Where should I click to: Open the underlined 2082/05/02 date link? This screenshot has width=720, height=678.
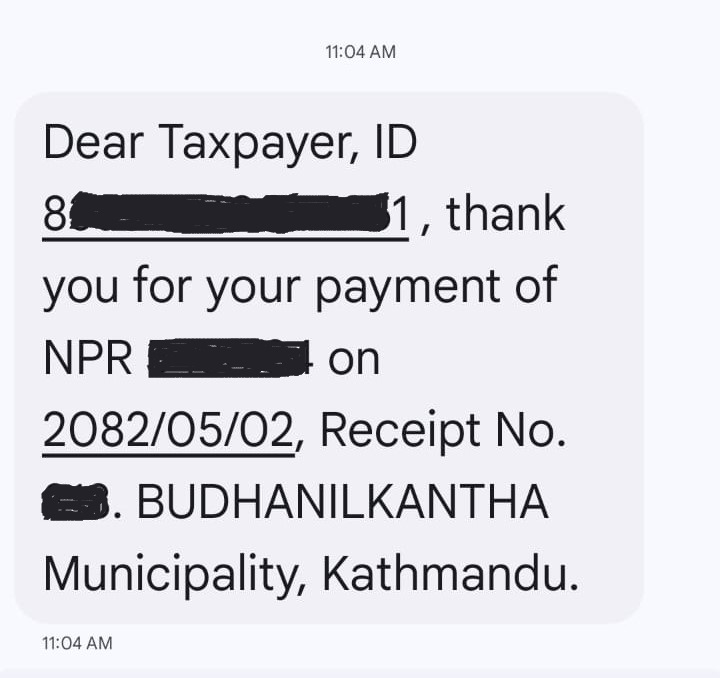coord(169,430)
